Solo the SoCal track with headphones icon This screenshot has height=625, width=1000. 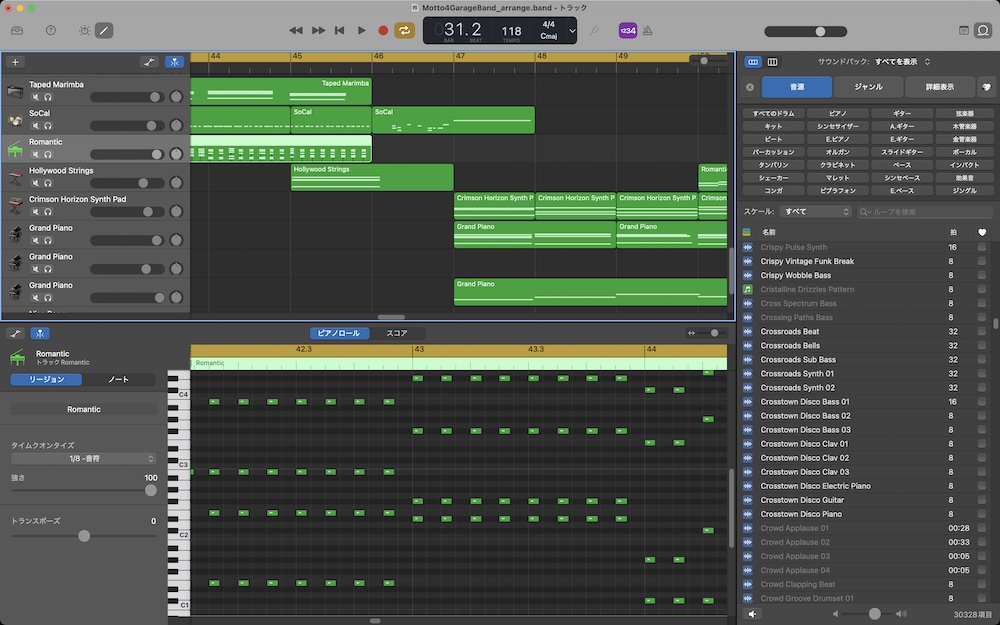point(47,126)
